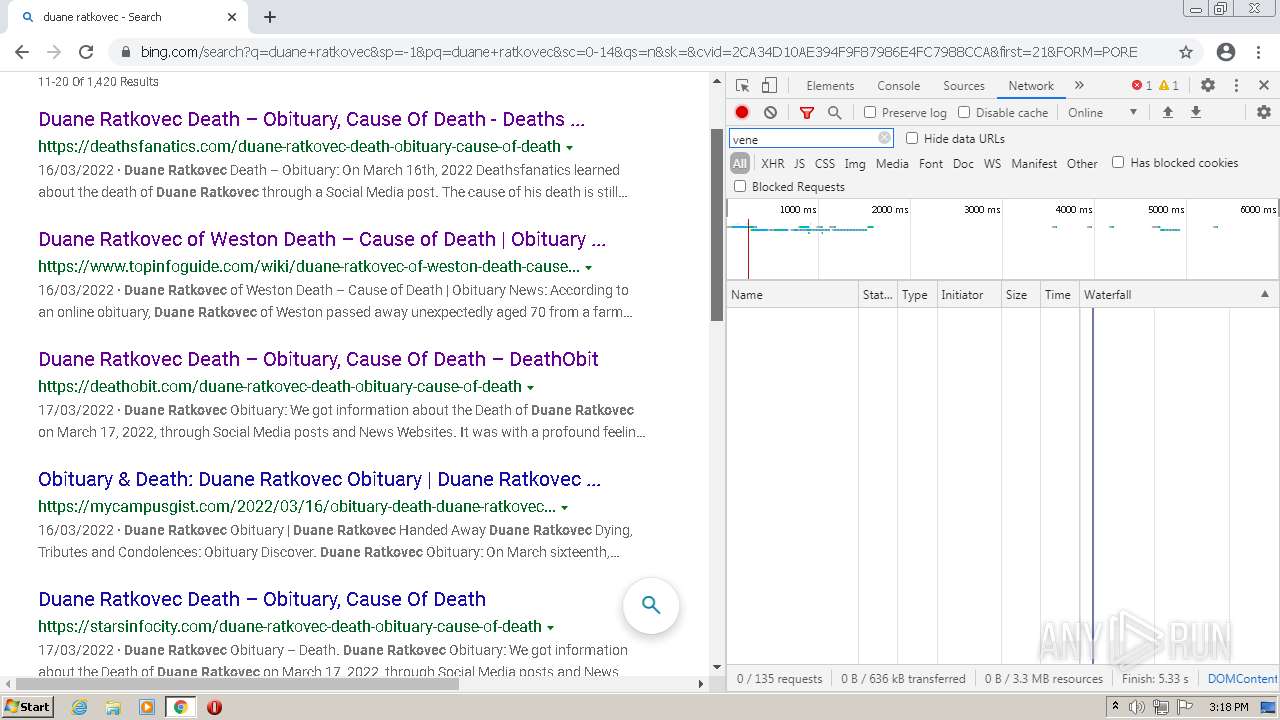Expand options arrow next to deathobit.com URL

tap(530, 387)
